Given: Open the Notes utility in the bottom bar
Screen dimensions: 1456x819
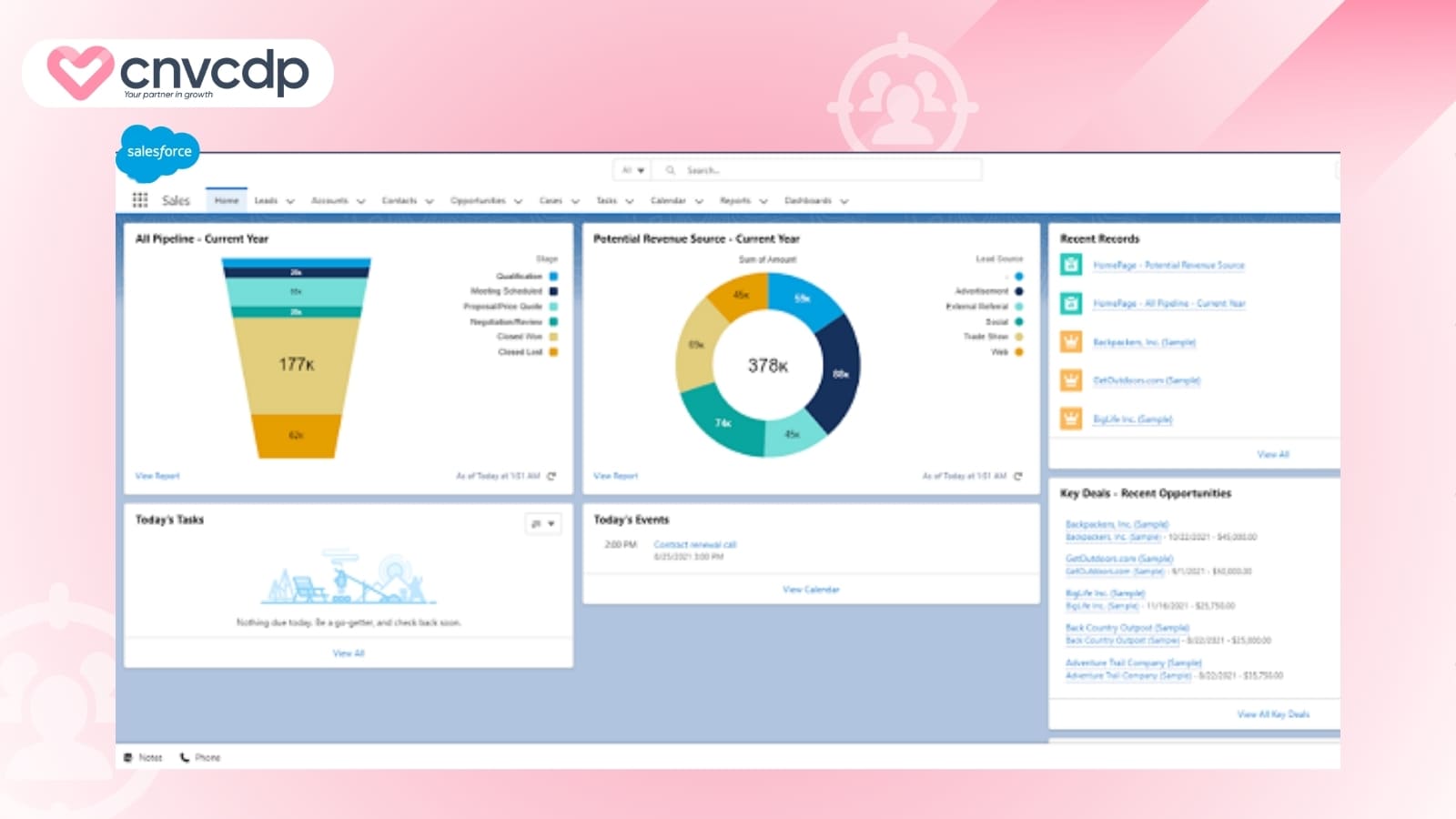Looking at the screenshot, I should pyautogui.click(x=143, y=756).
